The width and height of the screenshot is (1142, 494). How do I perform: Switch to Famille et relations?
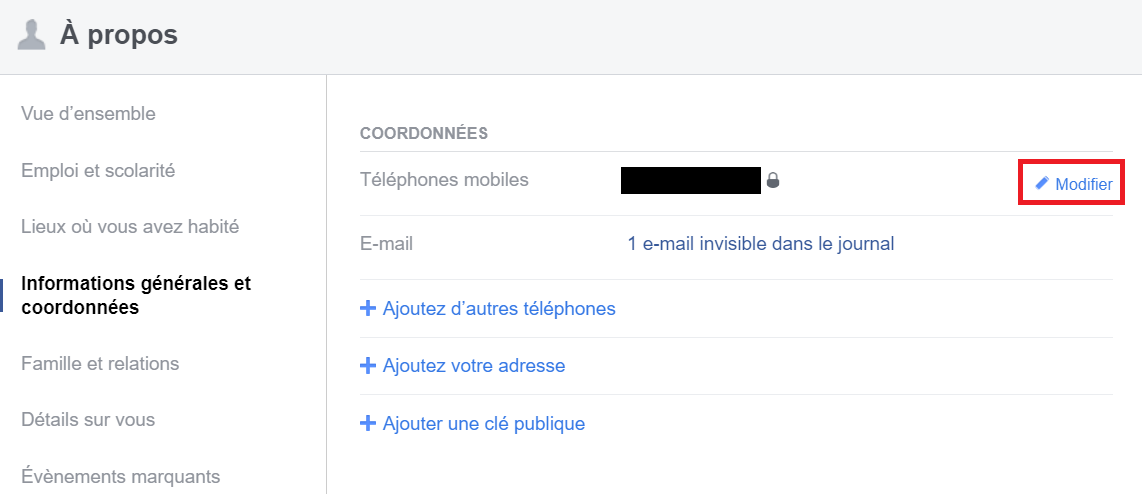pyautogui.click(x=100, y=363)
